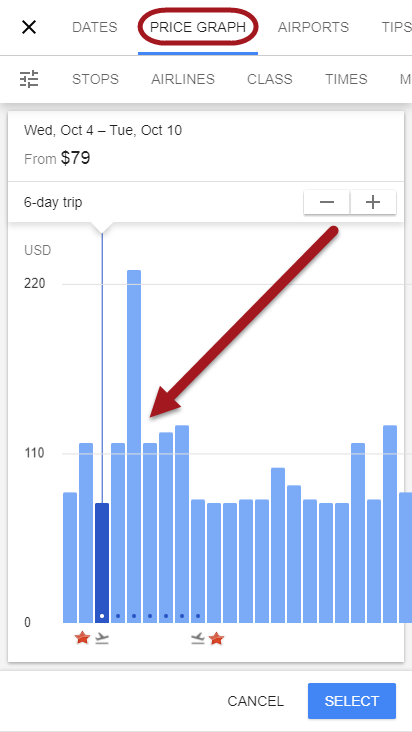412x732 pixels.
Task: Click the second red star marker
Action: pos(216,638)
